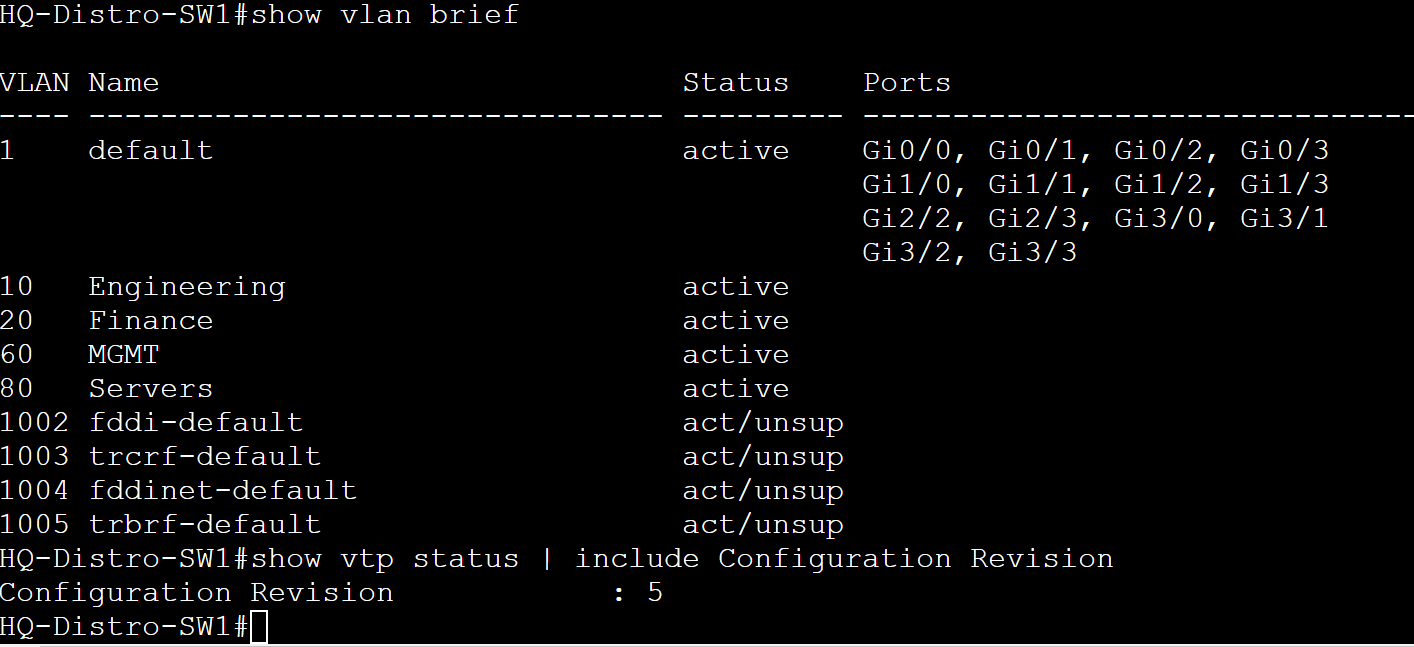
Task: Click the 'show vtp status' command text
Action: coord(385,559)
